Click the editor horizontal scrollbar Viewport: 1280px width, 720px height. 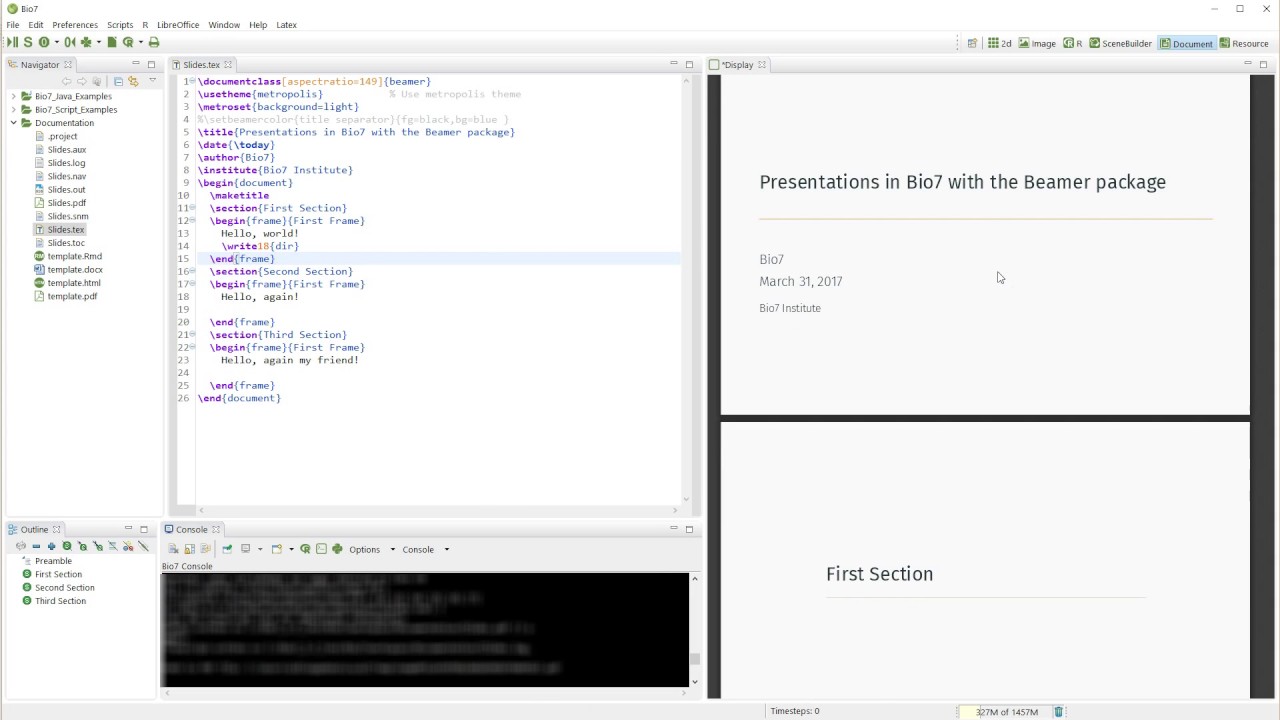pyautogui.click(x=440, y=510)
